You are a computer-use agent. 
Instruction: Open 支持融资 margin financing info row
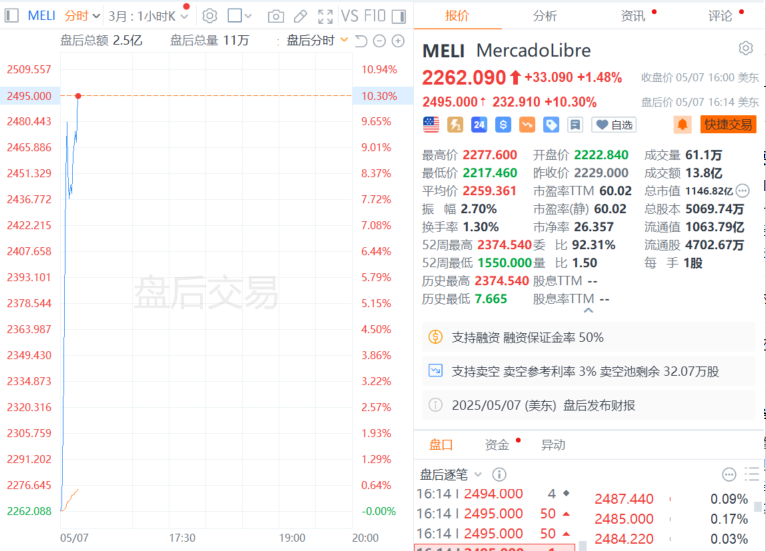point(589,338)
